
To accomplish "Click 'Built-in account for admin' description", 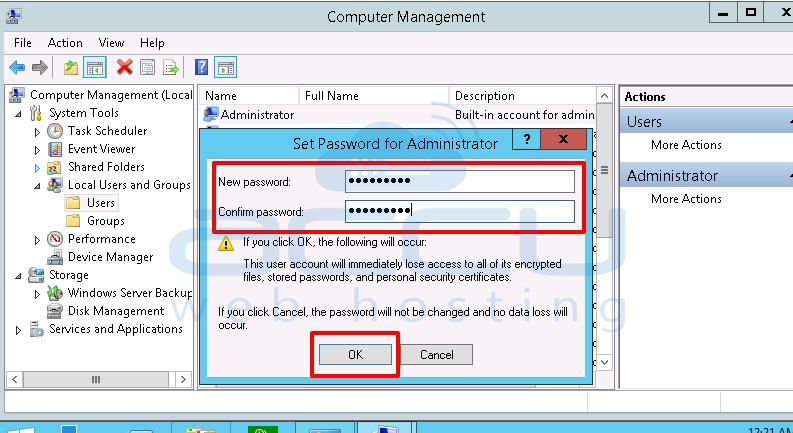I will (x=524, y=115).
